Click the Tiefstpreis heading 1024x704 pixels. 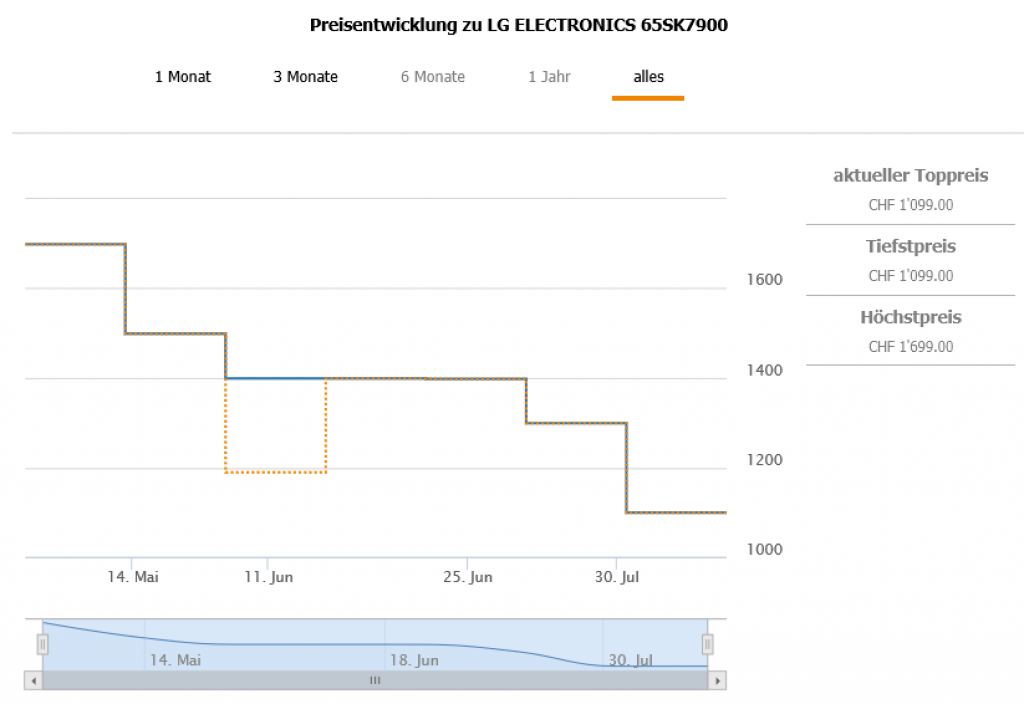910,246
